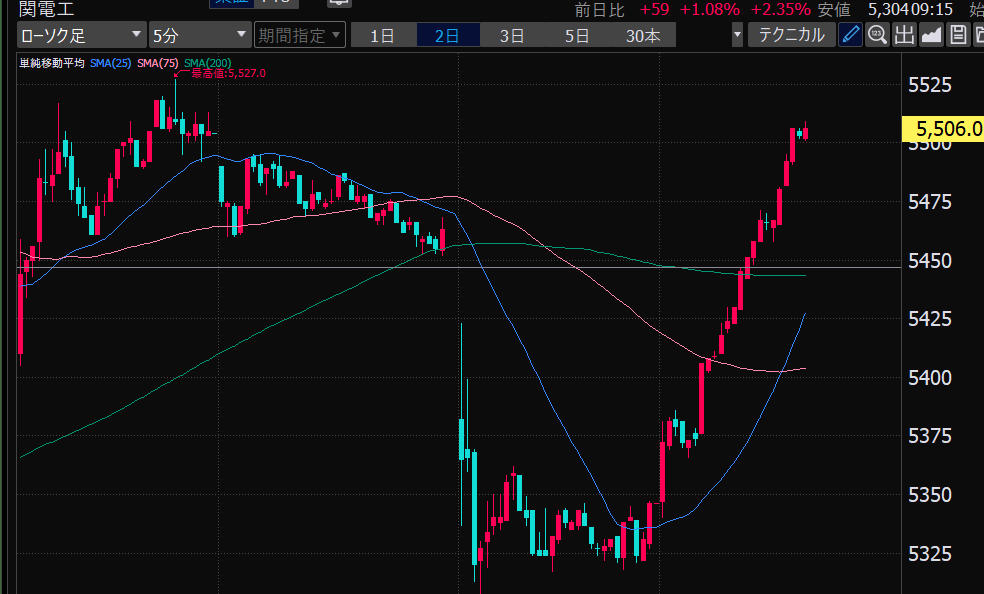Click the yellow 5,506.0 current price label

point(941,129)
